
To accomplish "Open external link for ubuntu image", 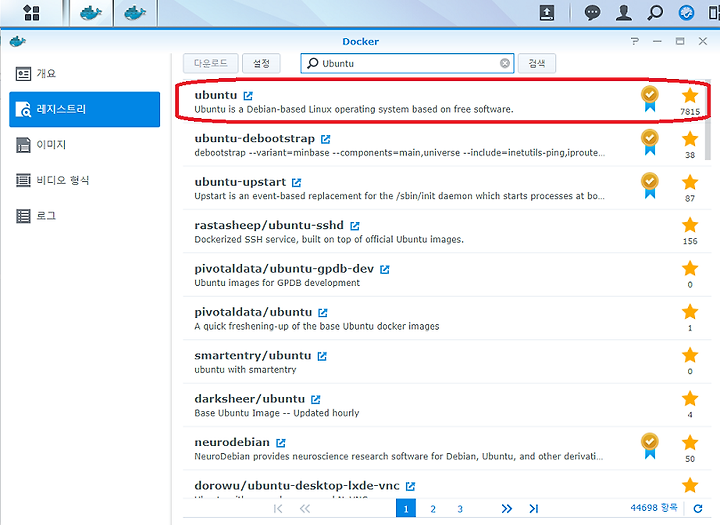I will point(248,96).
